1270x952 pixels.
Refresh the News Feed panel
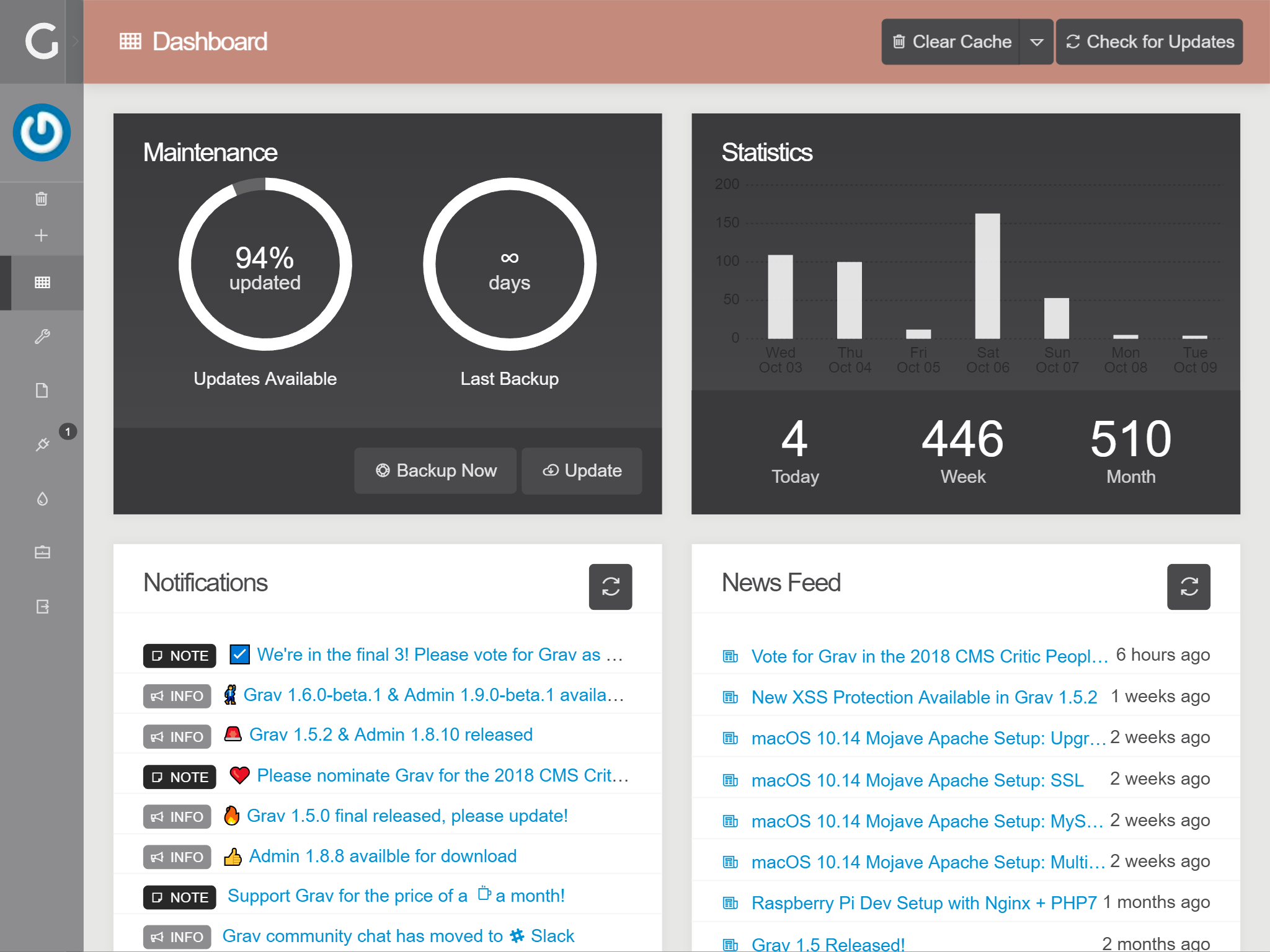(1188, 586)
